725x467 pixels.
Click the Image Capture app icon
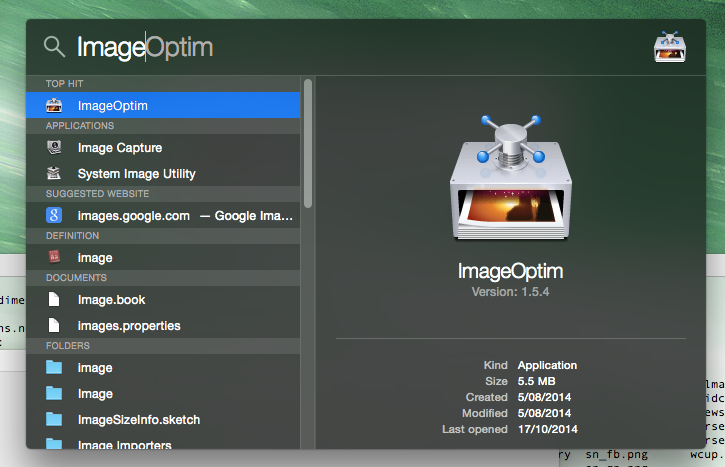pos(54,147)
